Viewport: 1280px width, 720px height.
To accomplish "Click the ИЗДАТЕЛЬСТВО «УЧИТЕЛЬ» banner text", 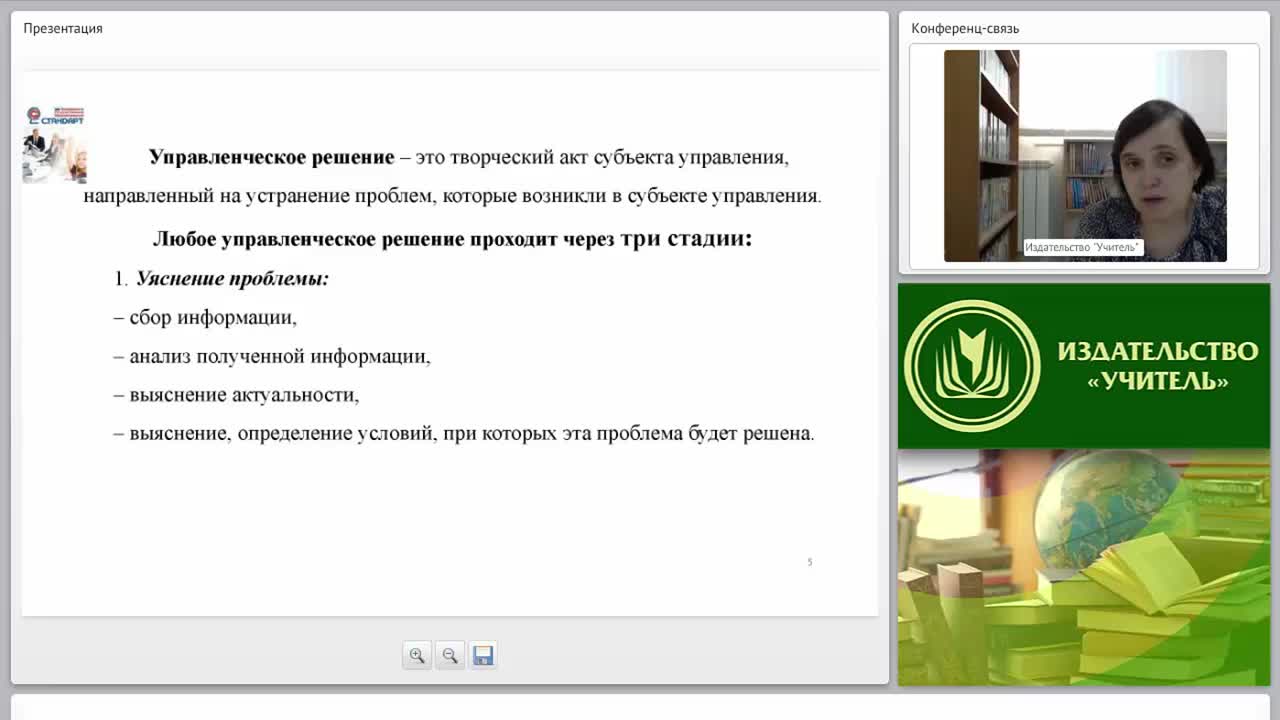I will pos(1157,366).
